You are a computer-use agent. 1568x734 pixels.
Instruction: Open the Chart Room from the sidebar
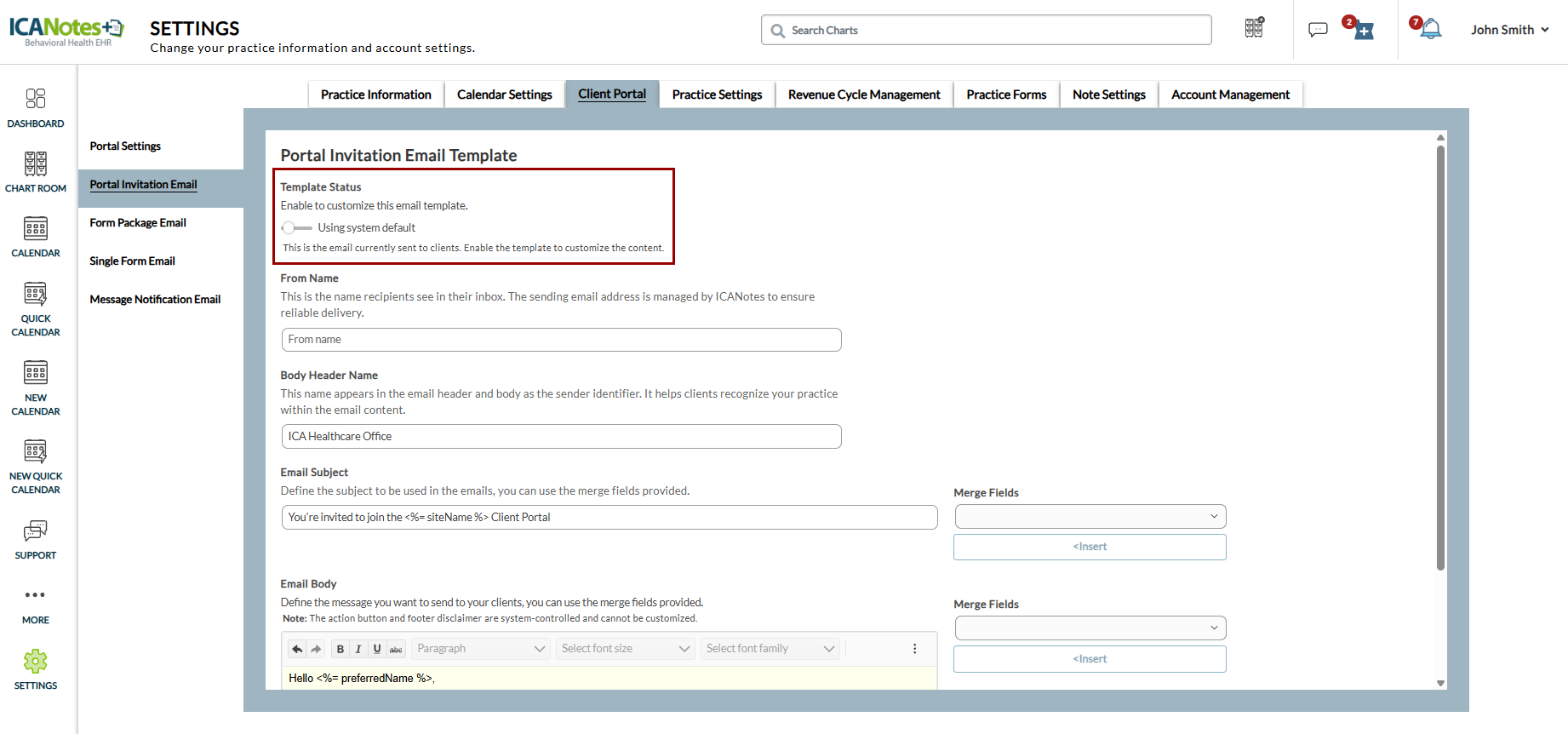click(x=36, y=171)
